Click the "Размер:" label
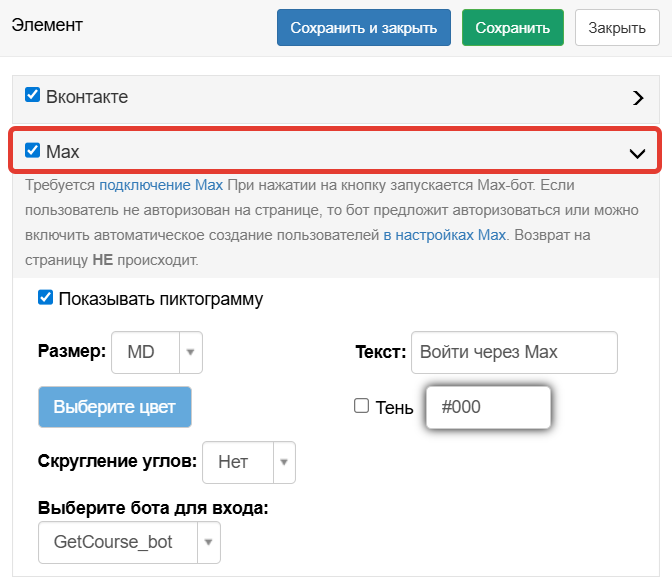The height and width of the screenshot is (581, 672). pyautogui.click(x=72, y=351)
